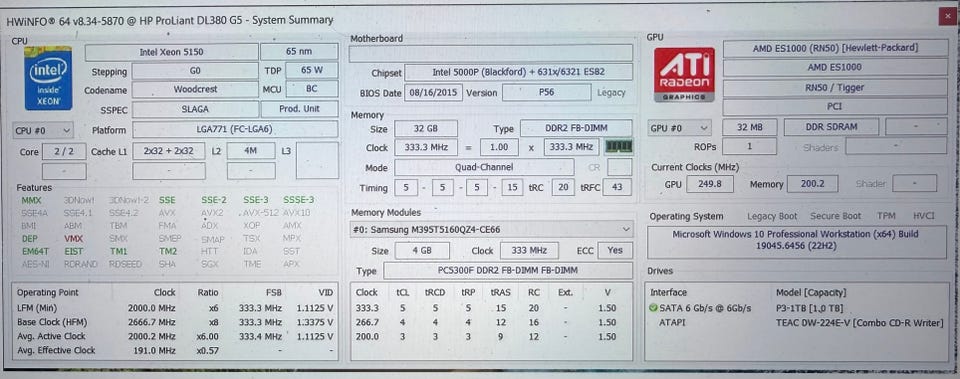Click the DEP feature label
Image resolution: width=960 pixels, height=379 pixels.
[x=29, y=238]
